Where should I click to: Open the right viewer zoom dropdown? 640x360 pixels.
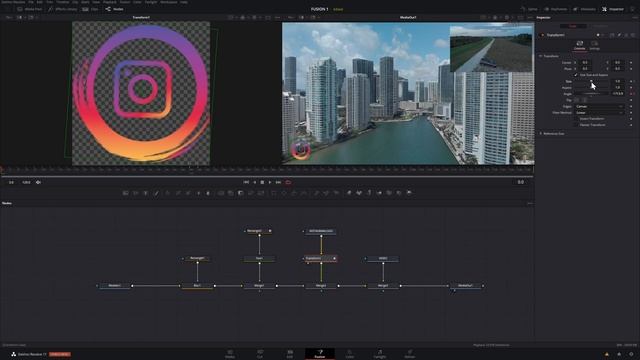[x=292, y=18]
